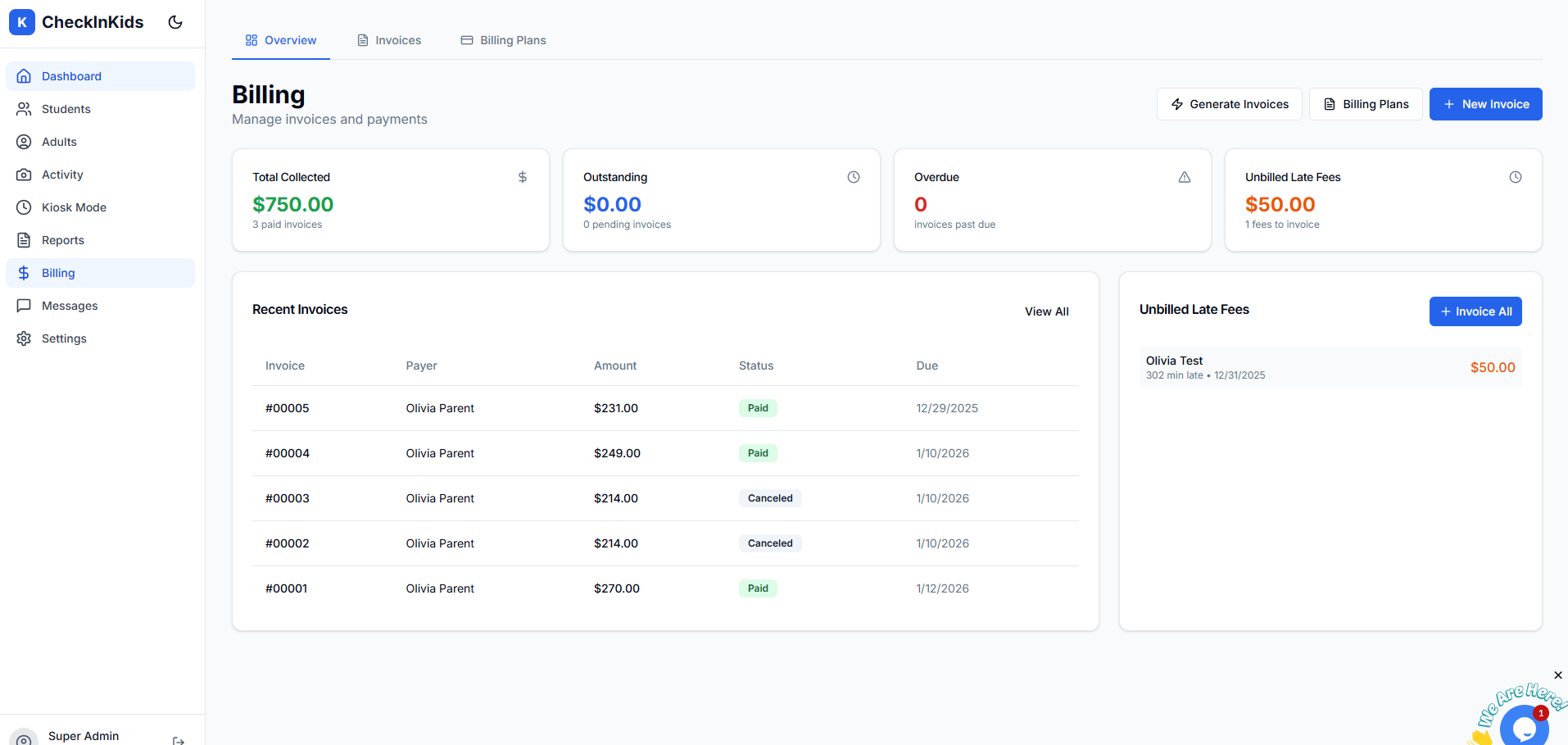Click the Paid badge on invoice #00005
The image size is (1568, 745).
pyautogui.click(x=758, y=408)
